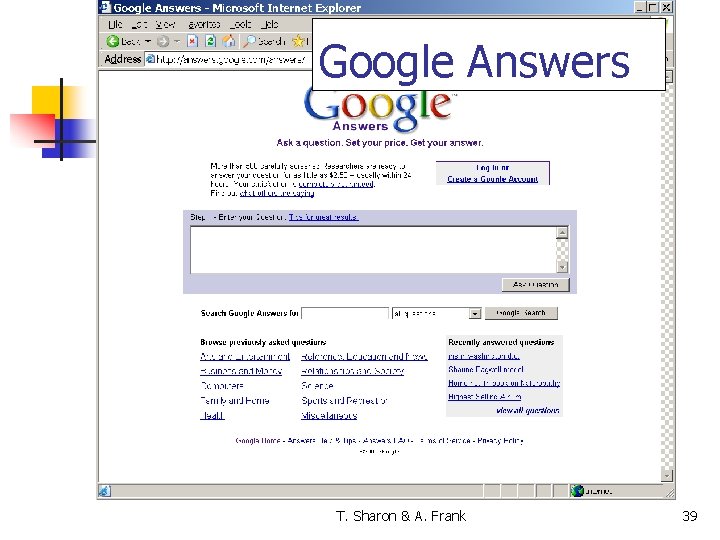Image resolution: width=720 pixels, height=540 pixels.
Task: Click the Home house icon
Action: click(229, 41)
